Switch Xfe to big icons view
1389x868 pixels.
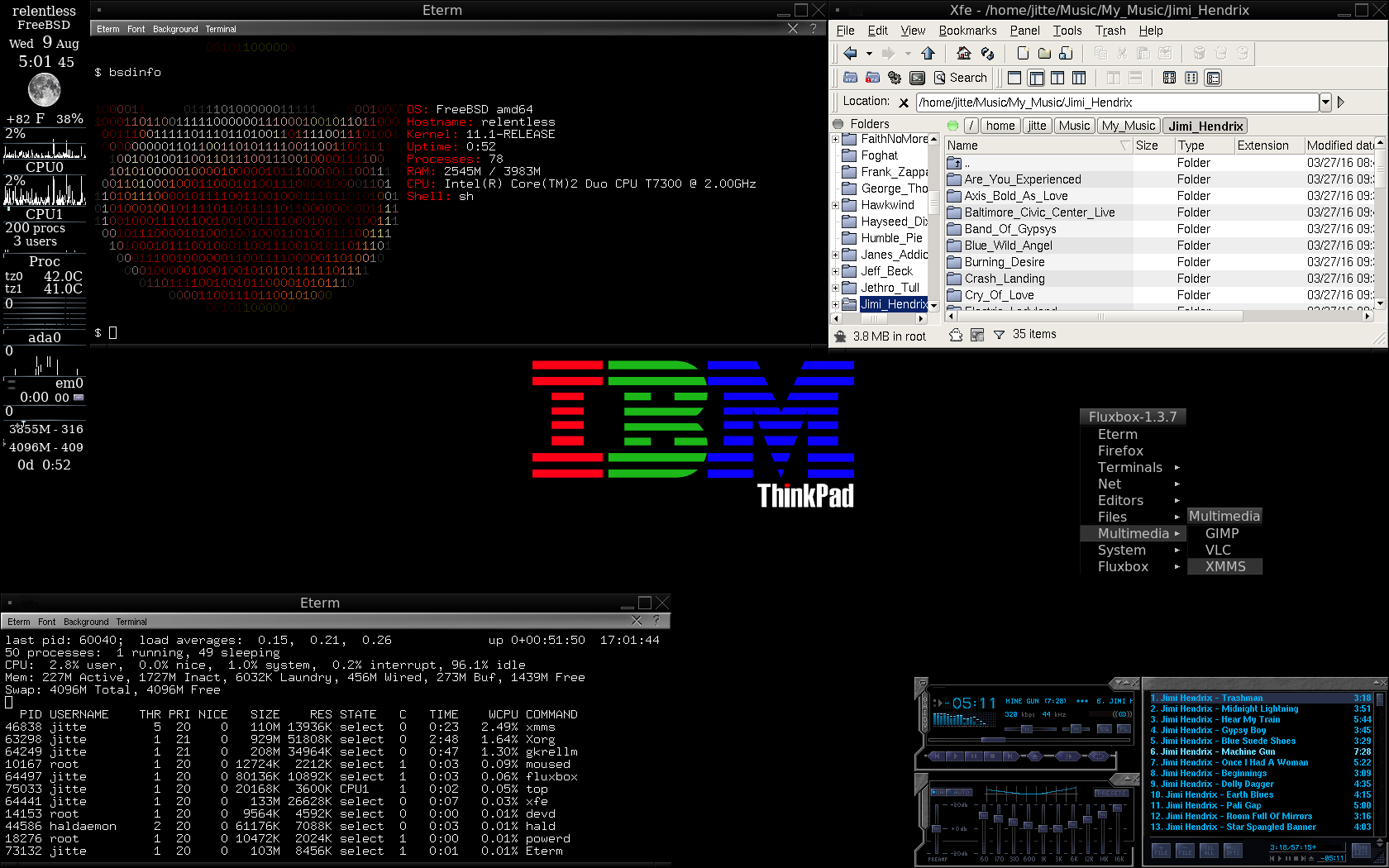[1169, 78]
